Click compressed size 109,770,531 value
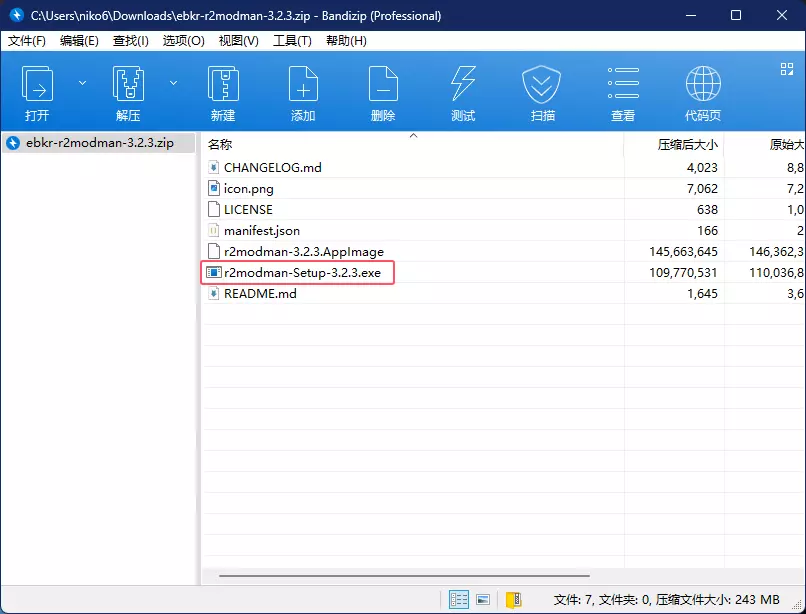 [x=683, y=273]
